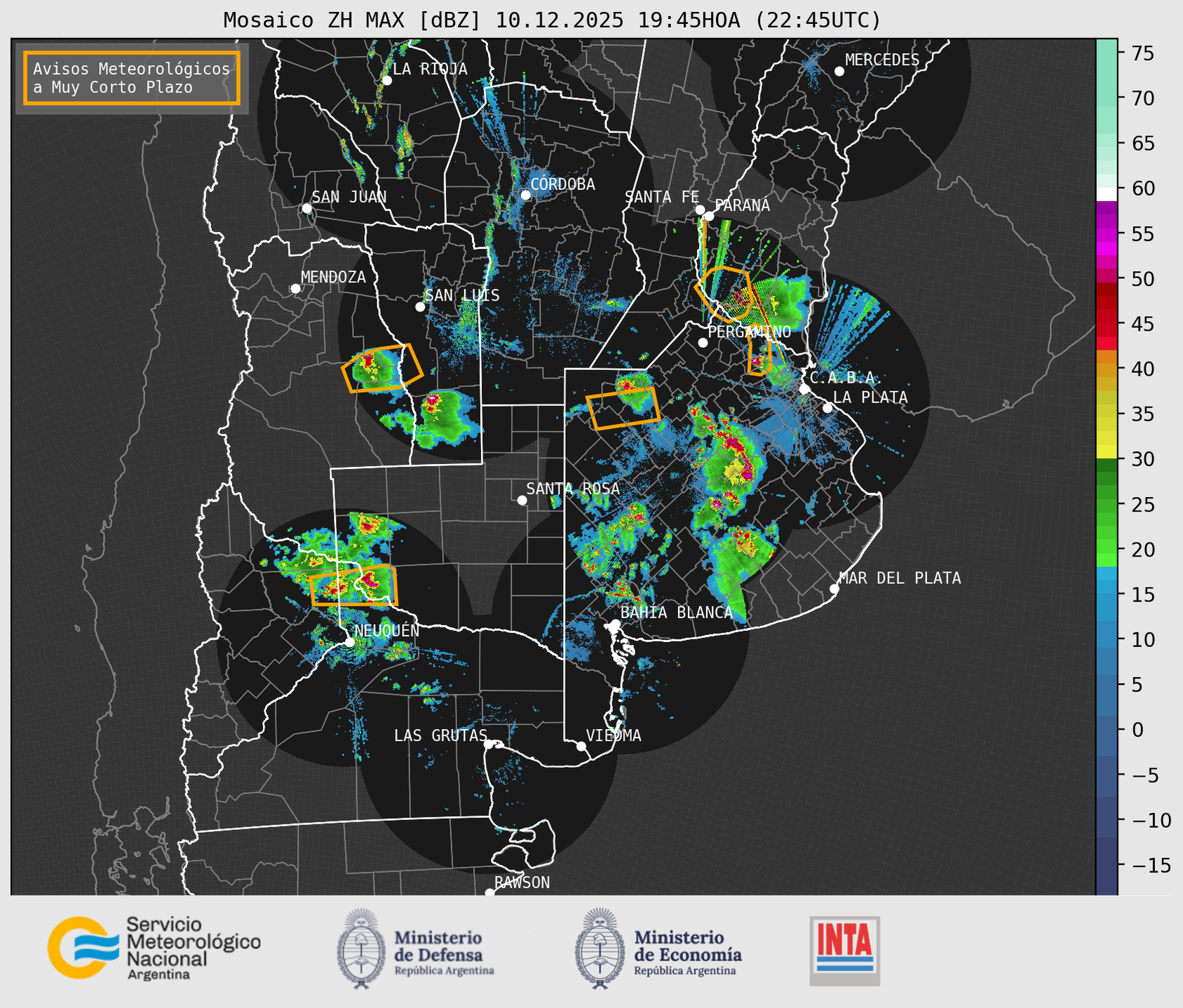
Task: Click the BAHIA BLANCA city label
Action: click(677, 613)
